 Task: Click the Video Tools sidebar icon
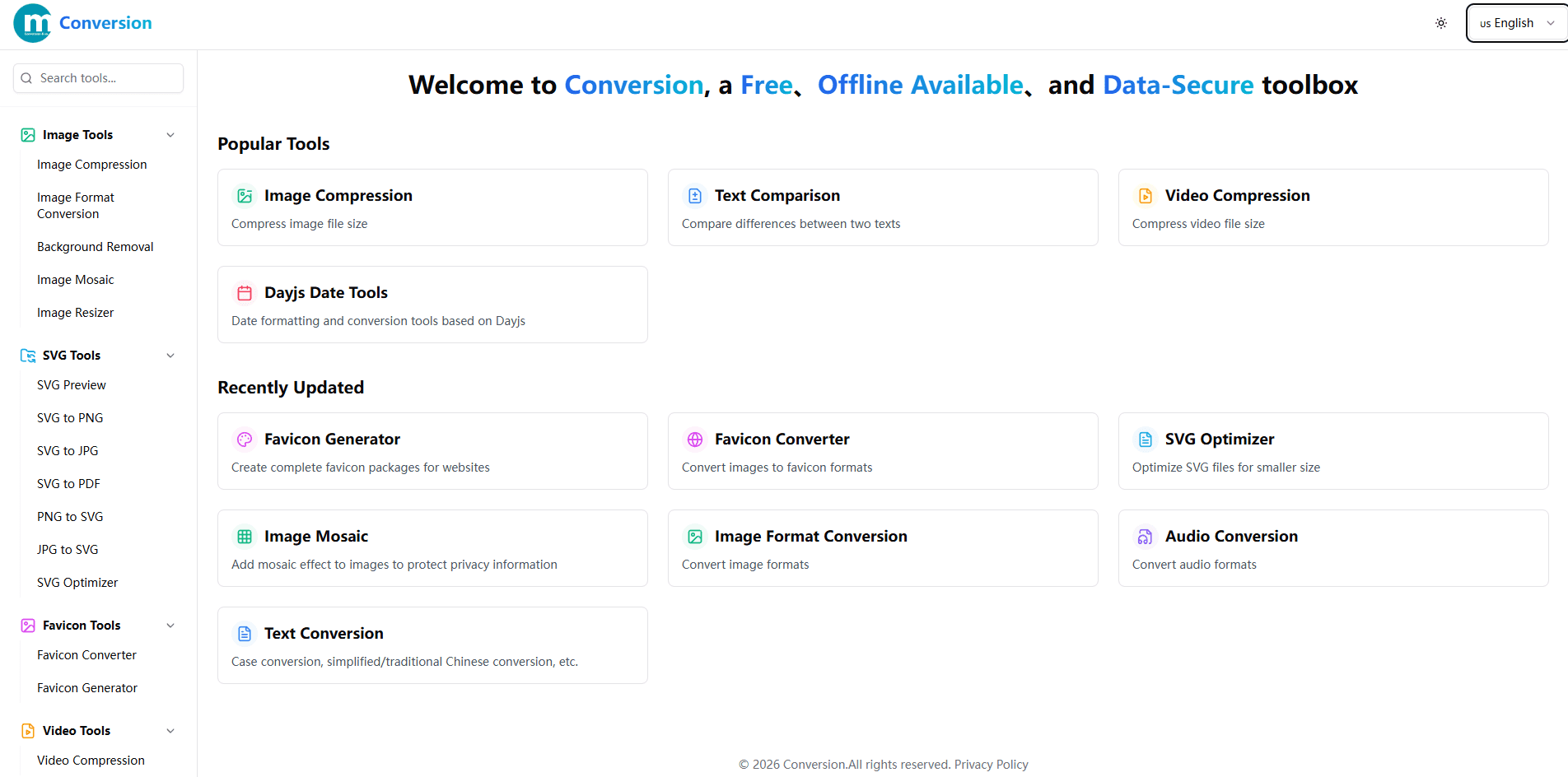click(28, 731)
